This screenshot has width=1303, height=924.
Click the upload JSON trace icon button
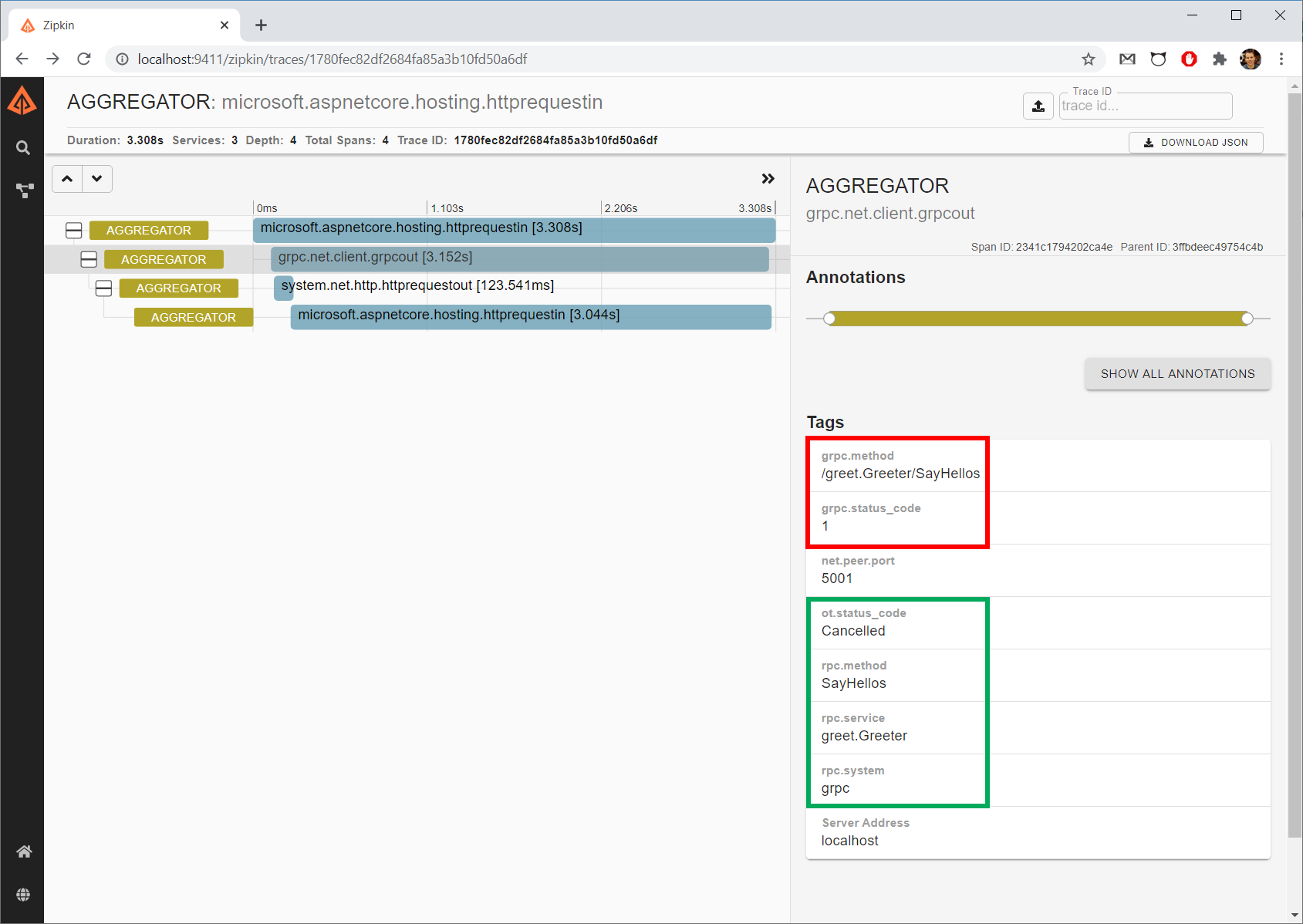pyautogui.click(x=1038, y=106)
